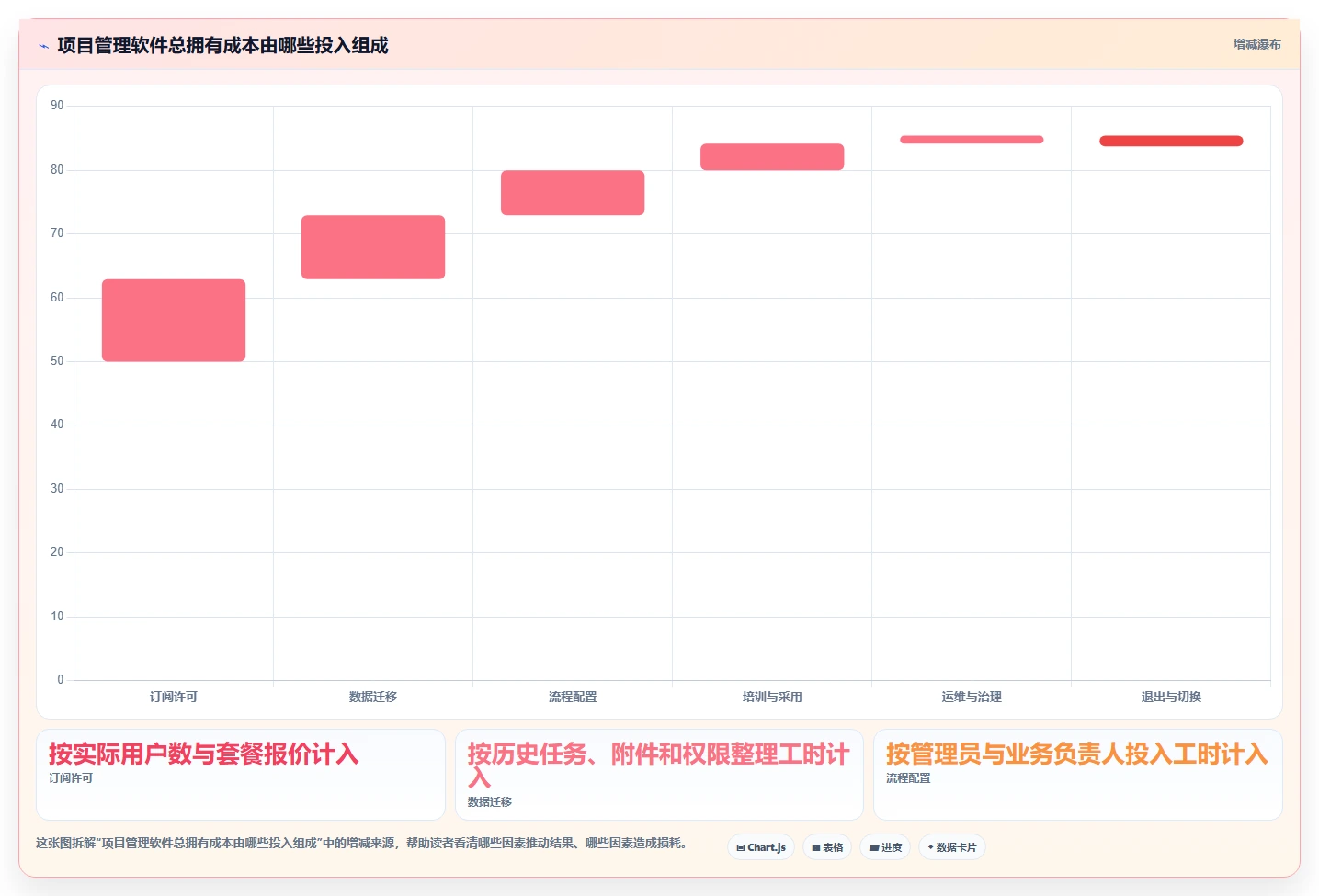Select the red 退出与切换 total bar

tap(1171, 142)
